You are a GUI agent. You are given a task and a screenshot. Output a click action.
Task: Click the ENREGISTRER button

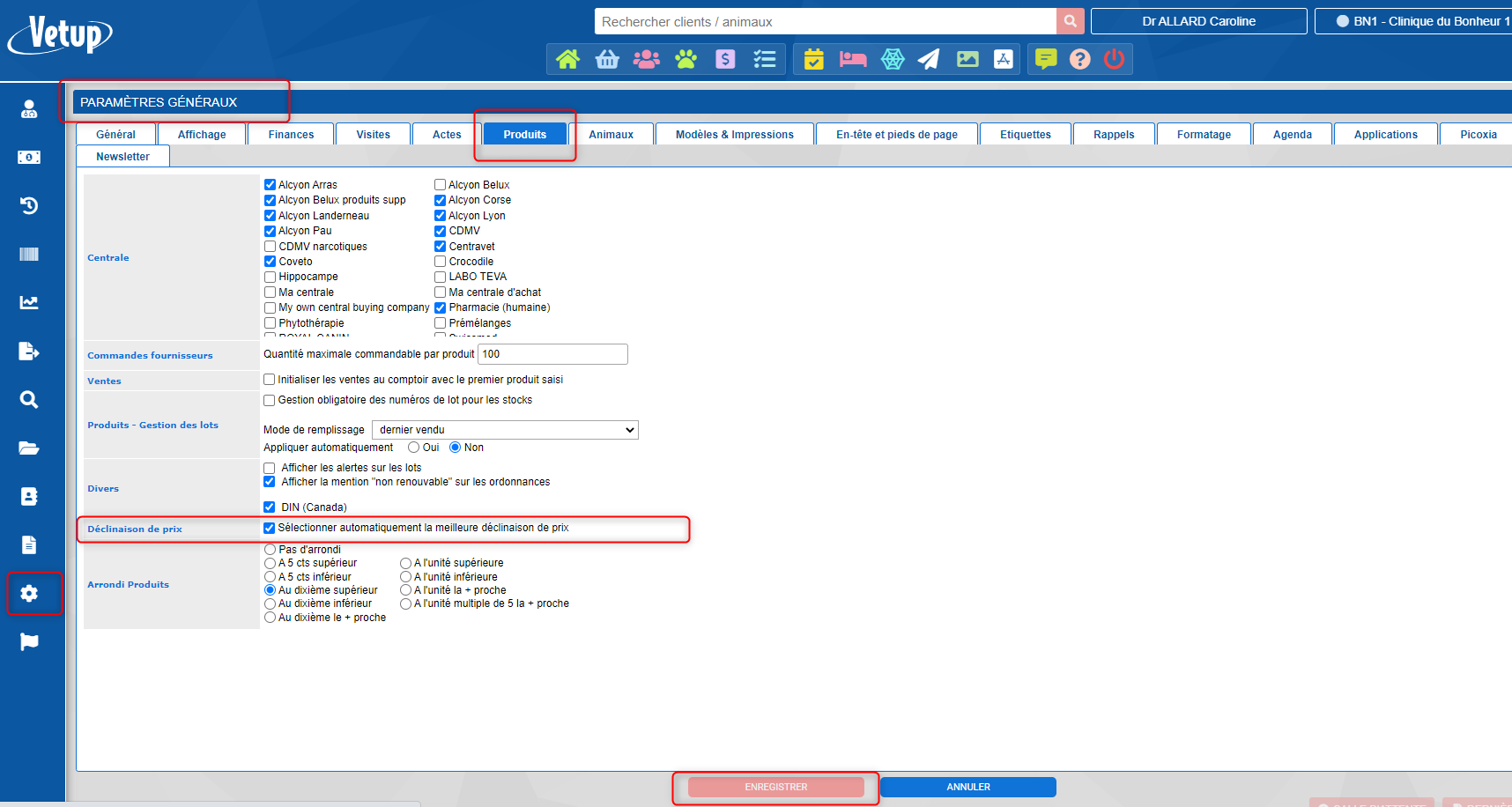(775, 787)
